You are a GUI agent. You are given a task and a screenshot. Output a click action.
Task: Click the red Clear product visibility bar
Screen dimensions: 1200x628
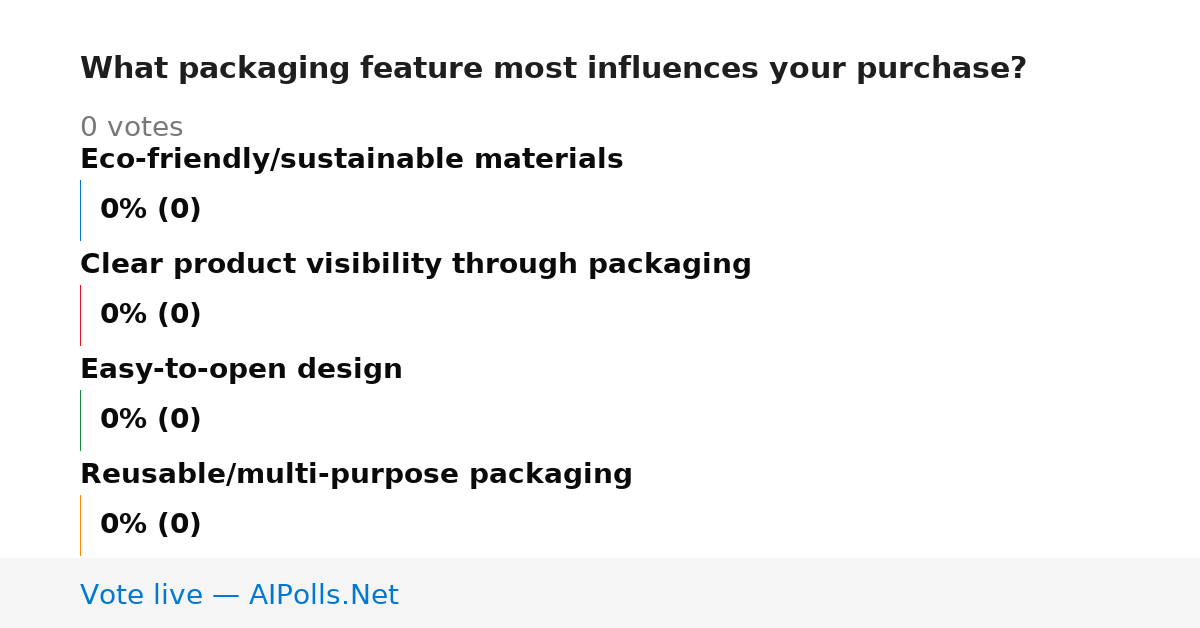pyautogui.click(x=80, y=315)
